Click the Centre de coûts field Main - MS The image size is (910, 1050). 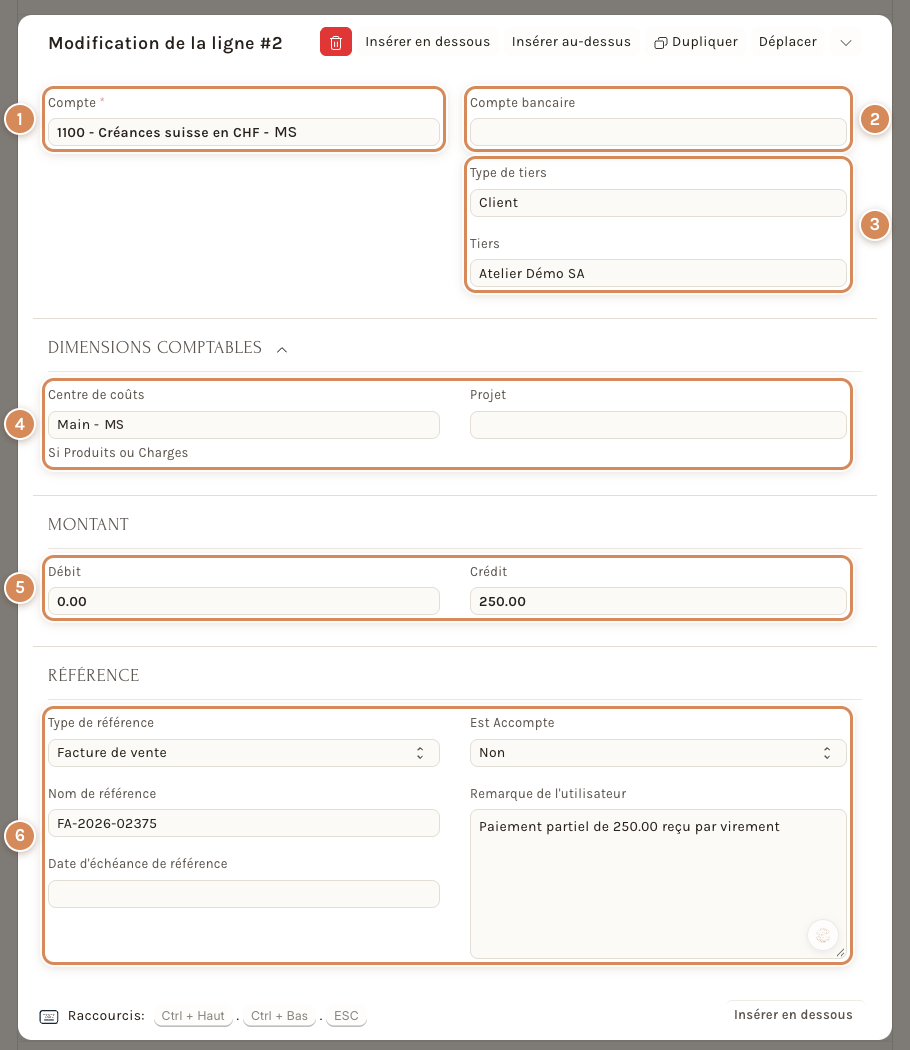[x=244, y=425]
